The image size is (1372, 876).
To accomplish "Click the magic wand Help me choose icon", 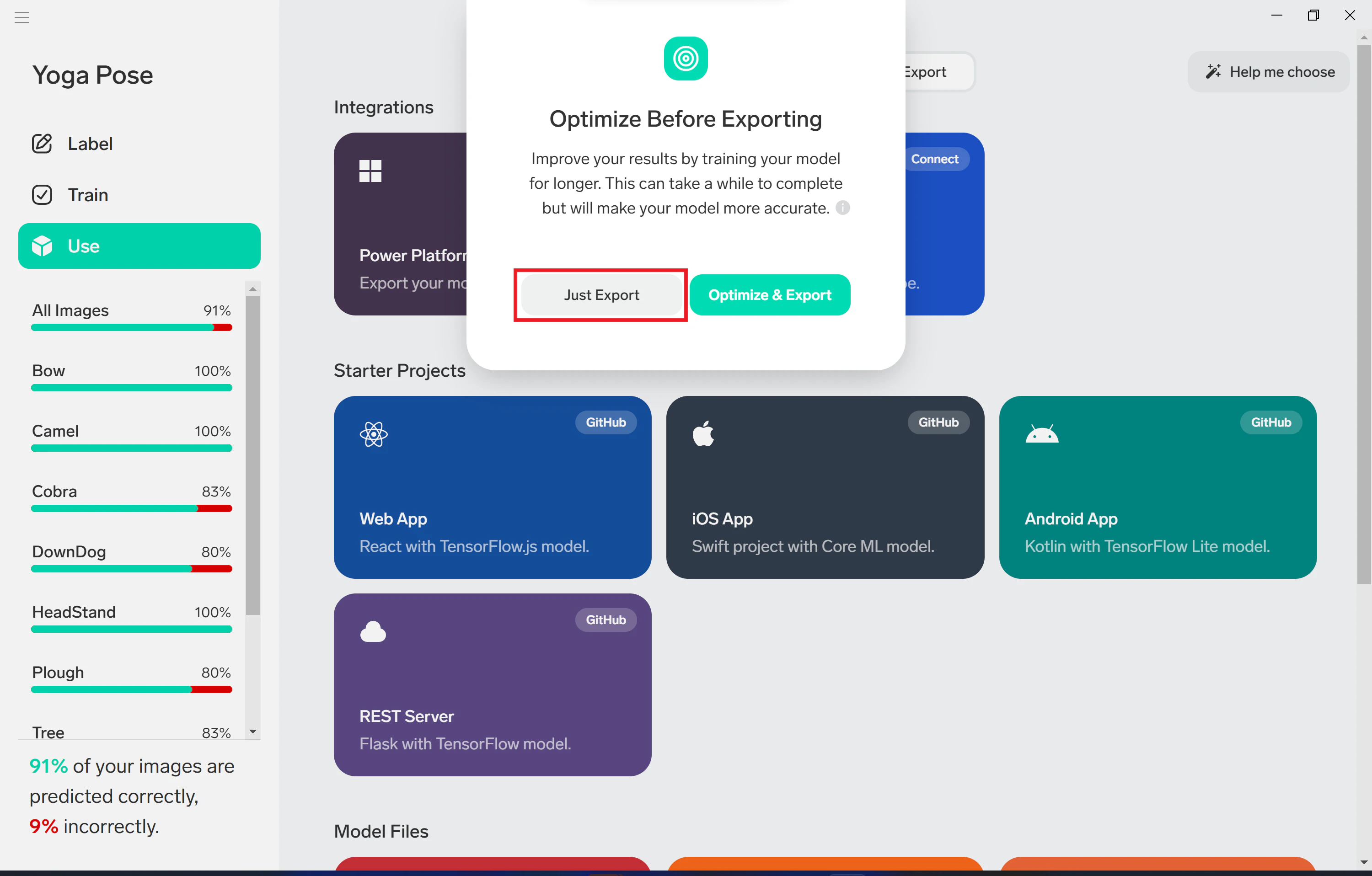I will (1213, 72).
